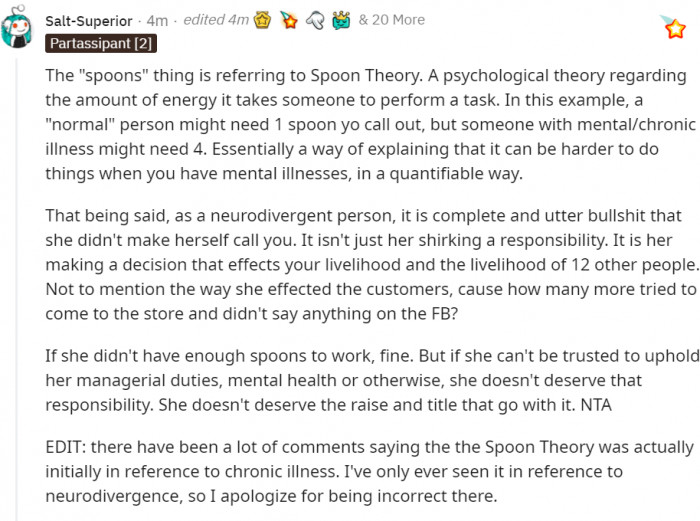Viewport: 700px width, 521px height.
Task: Expand the "& 20 More" awards list
Action: (391, 20)
